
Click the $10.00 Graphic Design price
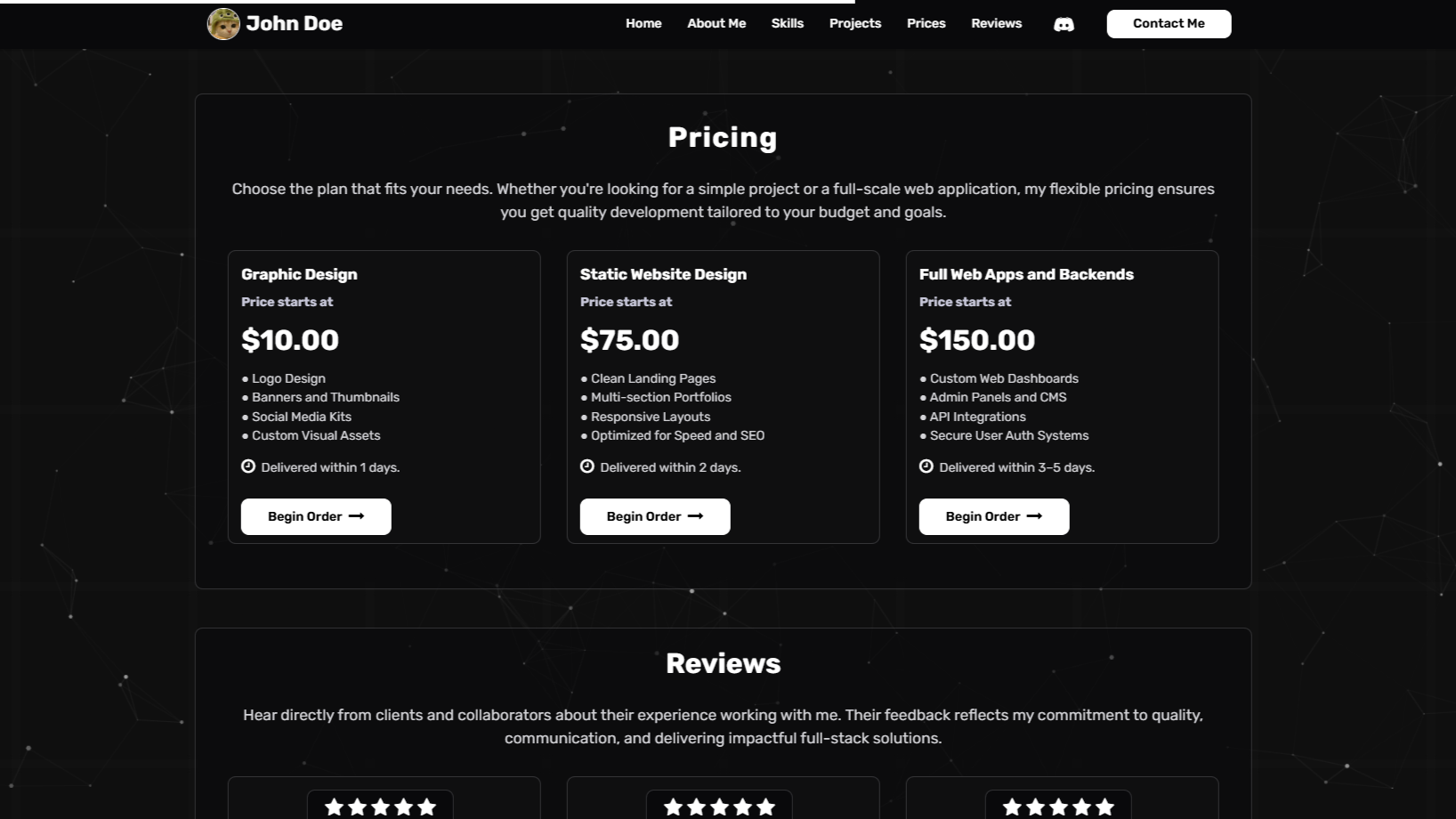point(290,340)
